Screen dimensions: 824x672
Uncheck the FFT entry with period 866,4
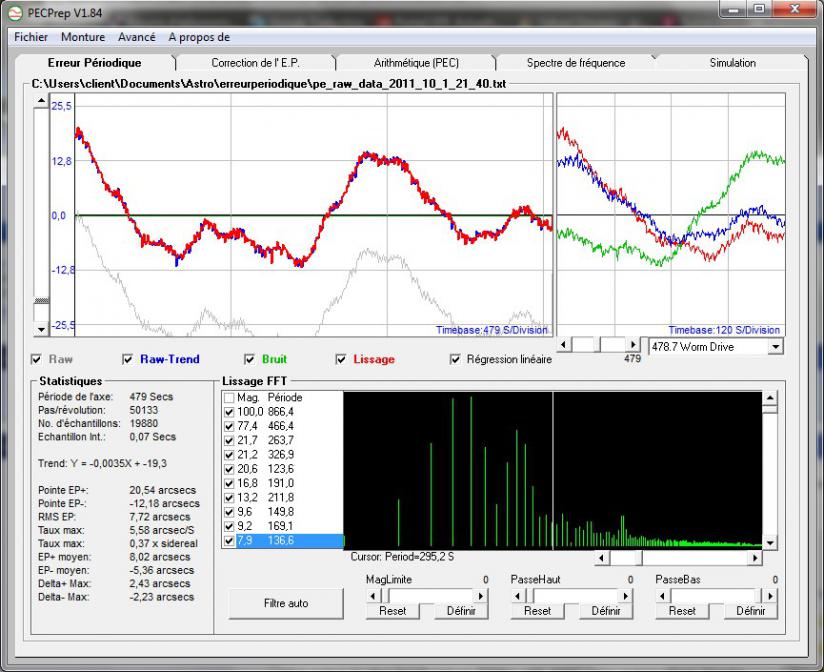tap(229, 412)
